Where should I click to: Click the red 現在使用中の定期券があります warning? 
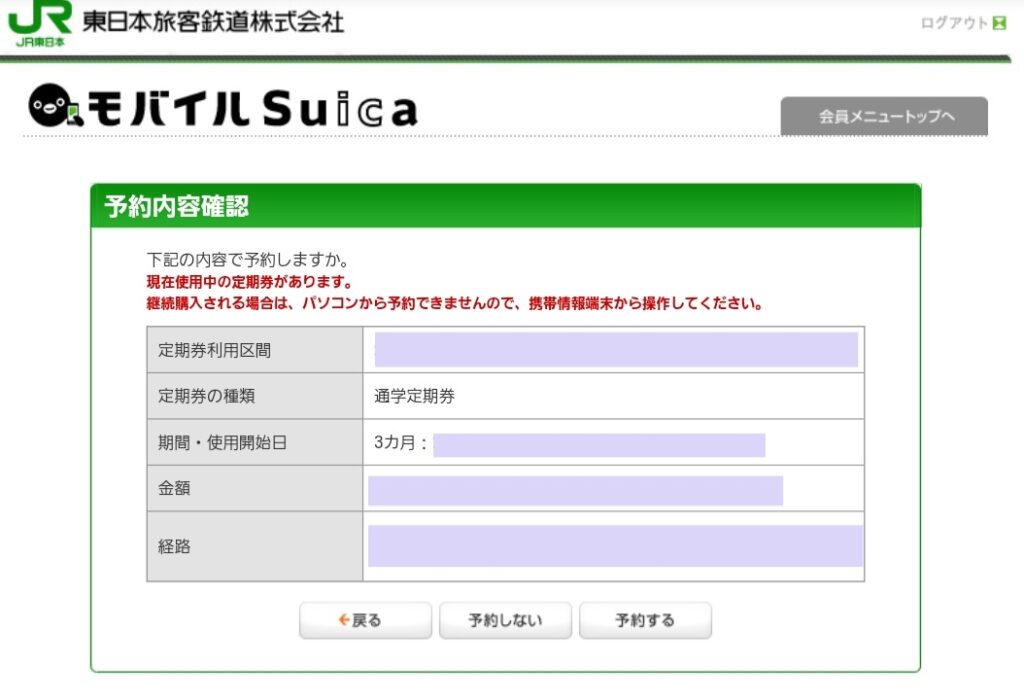click(249, 282)
